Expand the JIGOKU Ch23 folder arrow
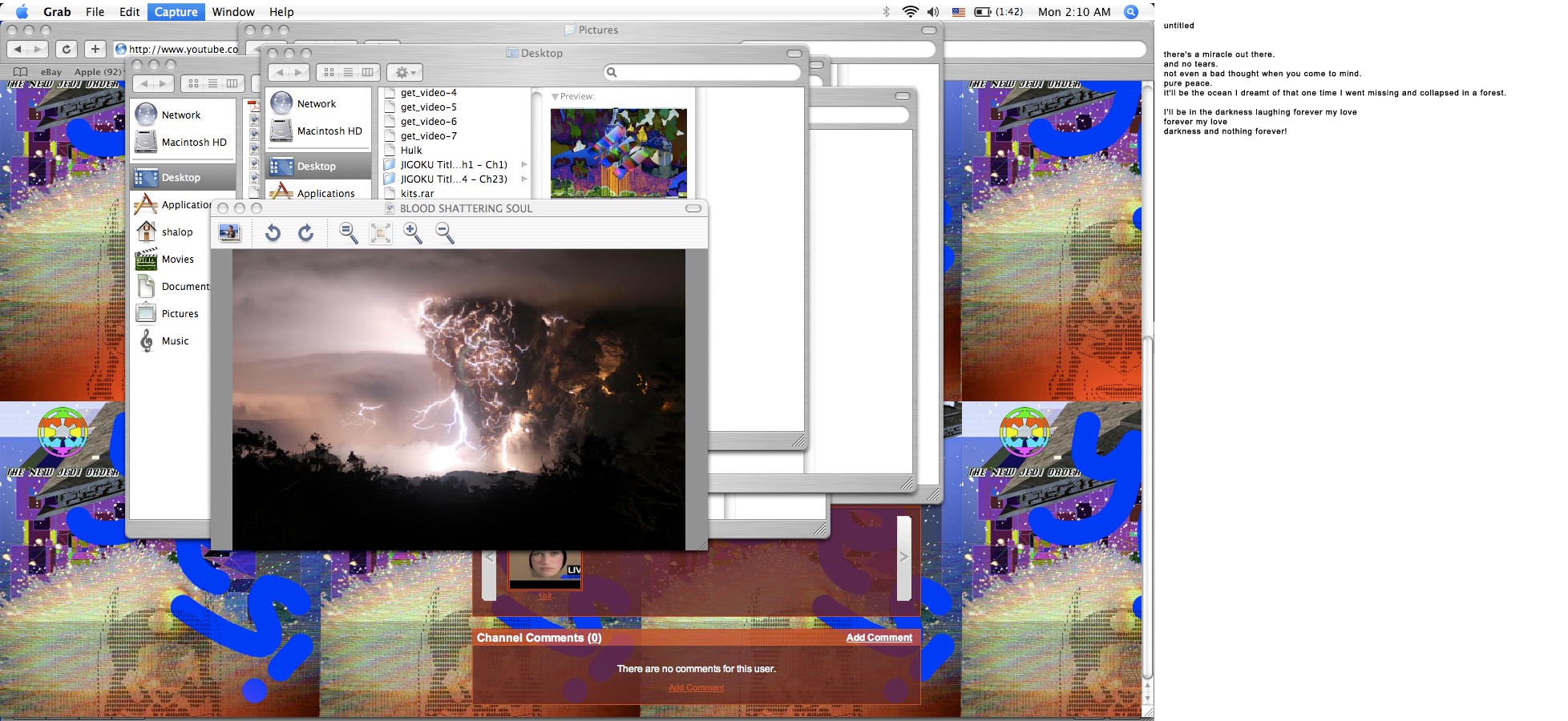This screenshot has height=721, width=1568. (524, 179)
